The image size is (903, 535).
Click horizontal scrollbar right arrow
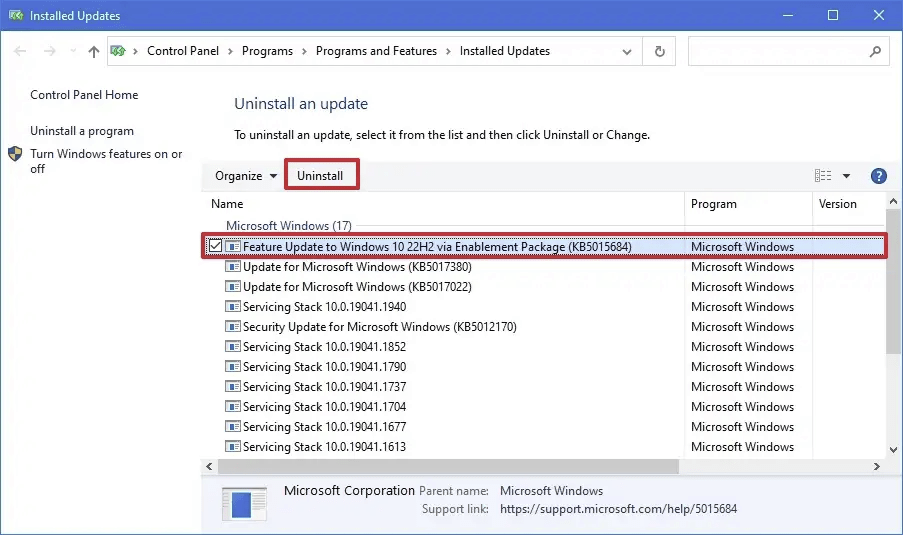(877, 466)
